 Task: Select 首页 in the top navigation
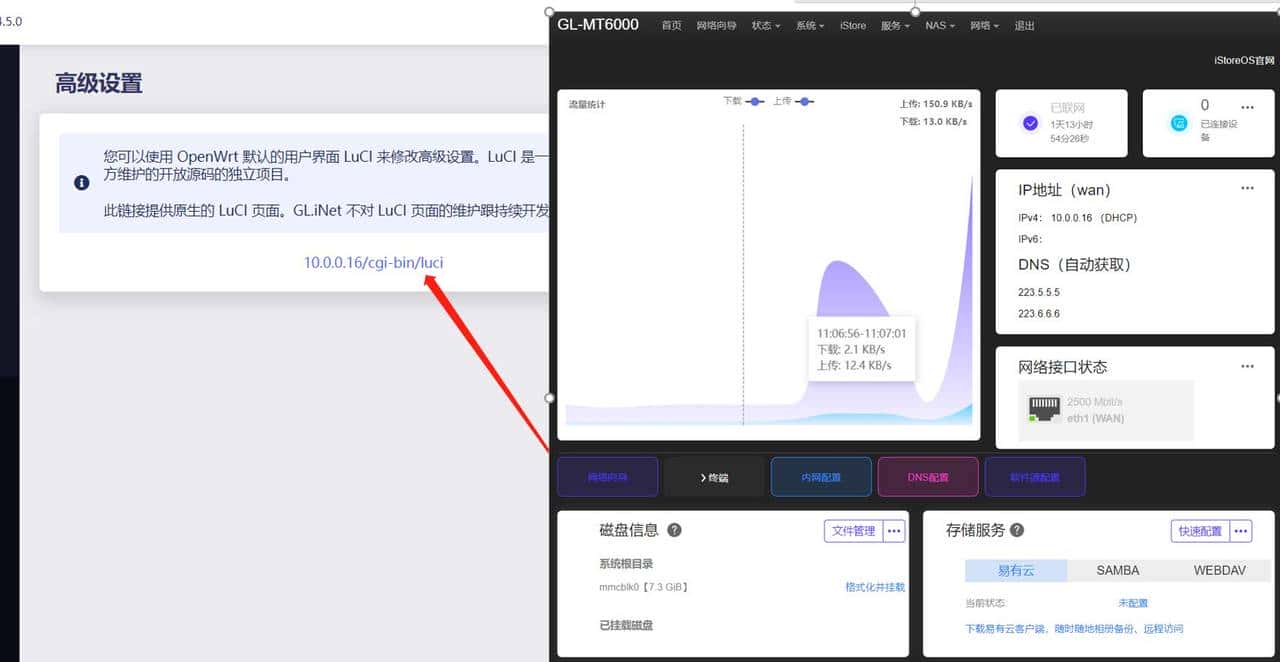point(670,25)
